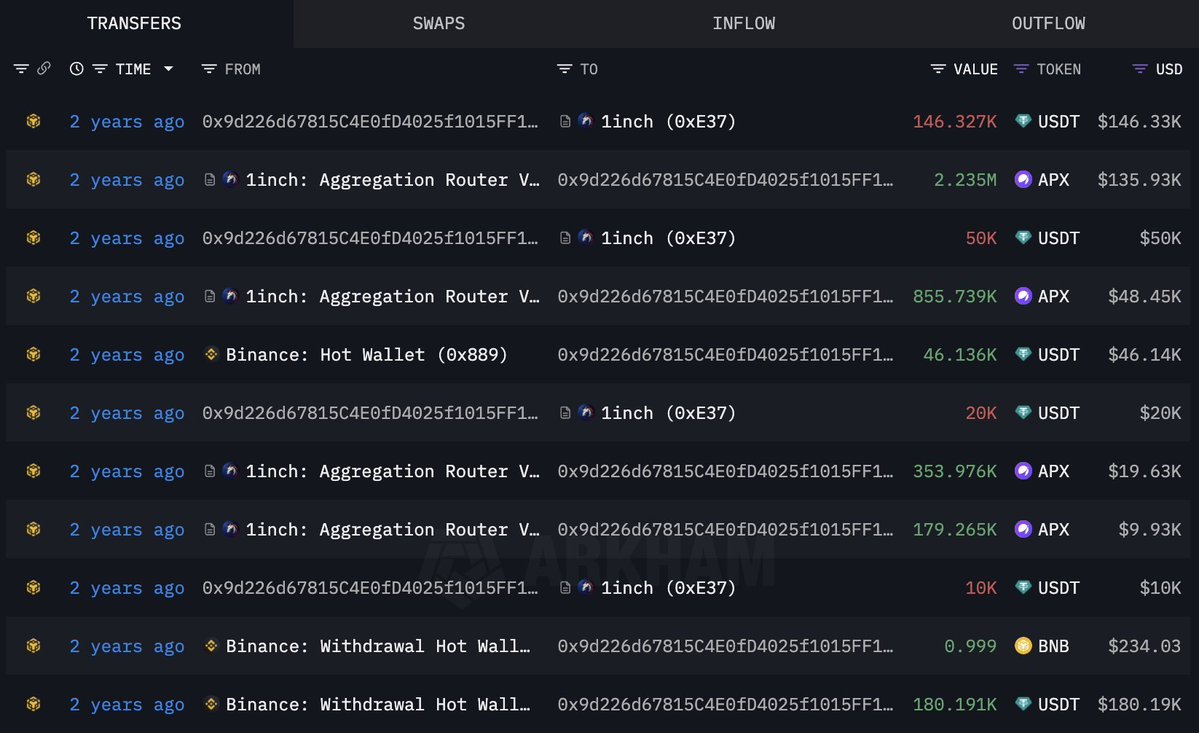Click BNB chain icon on $234.03 BNB row
The height and width of the screenshot is (733, 1199).
[x=33, y=645]
